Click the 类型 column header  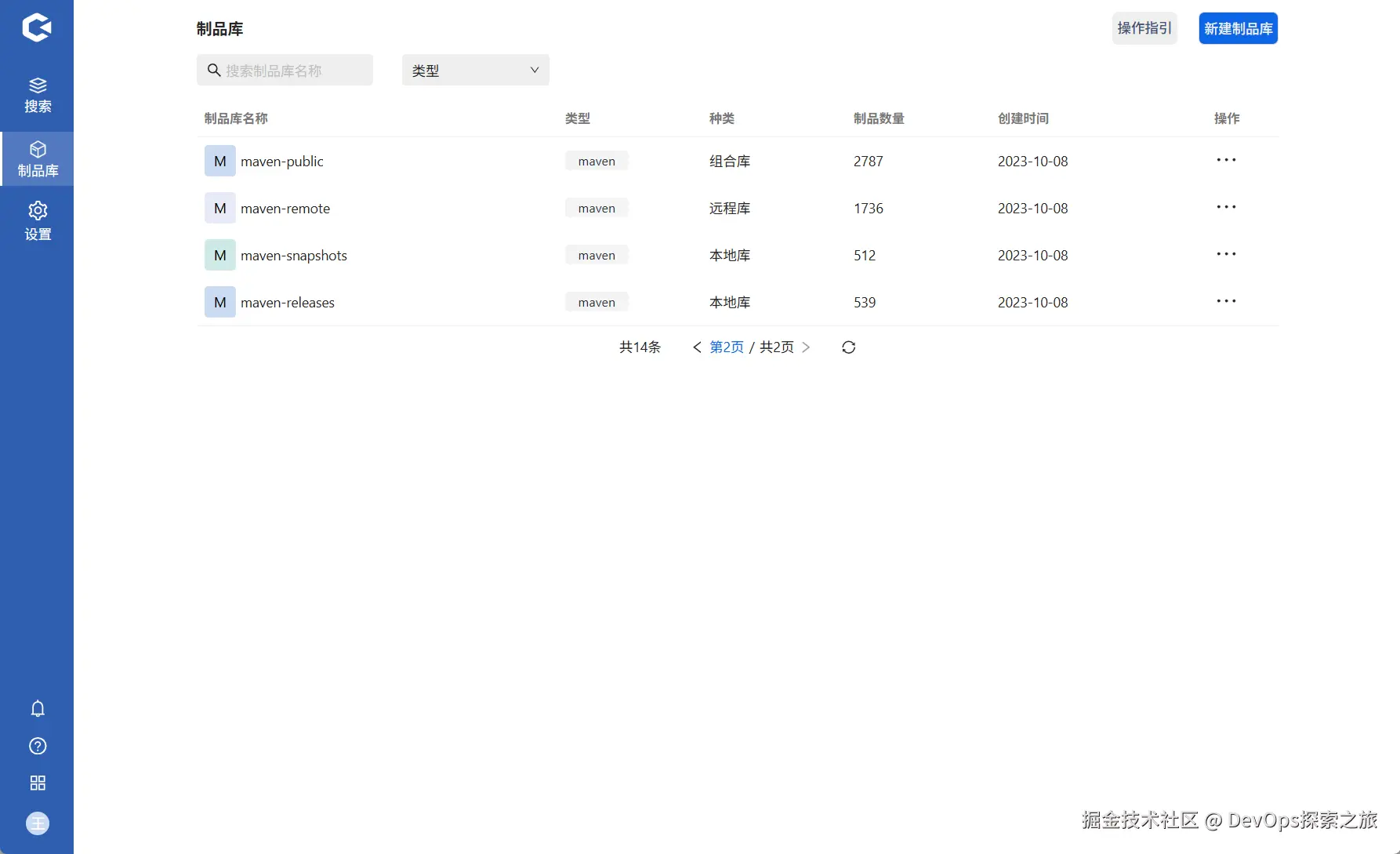pyautogui.click(x=578, y=118)
